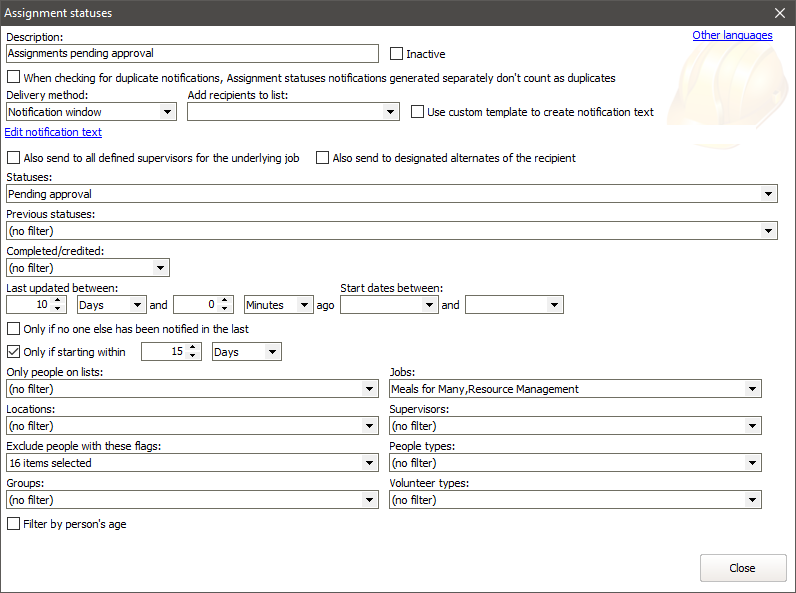Decrease the 'starting within' value of 15
The width and height of the screenshot is (796, 593).
click(x=193, y=357)
